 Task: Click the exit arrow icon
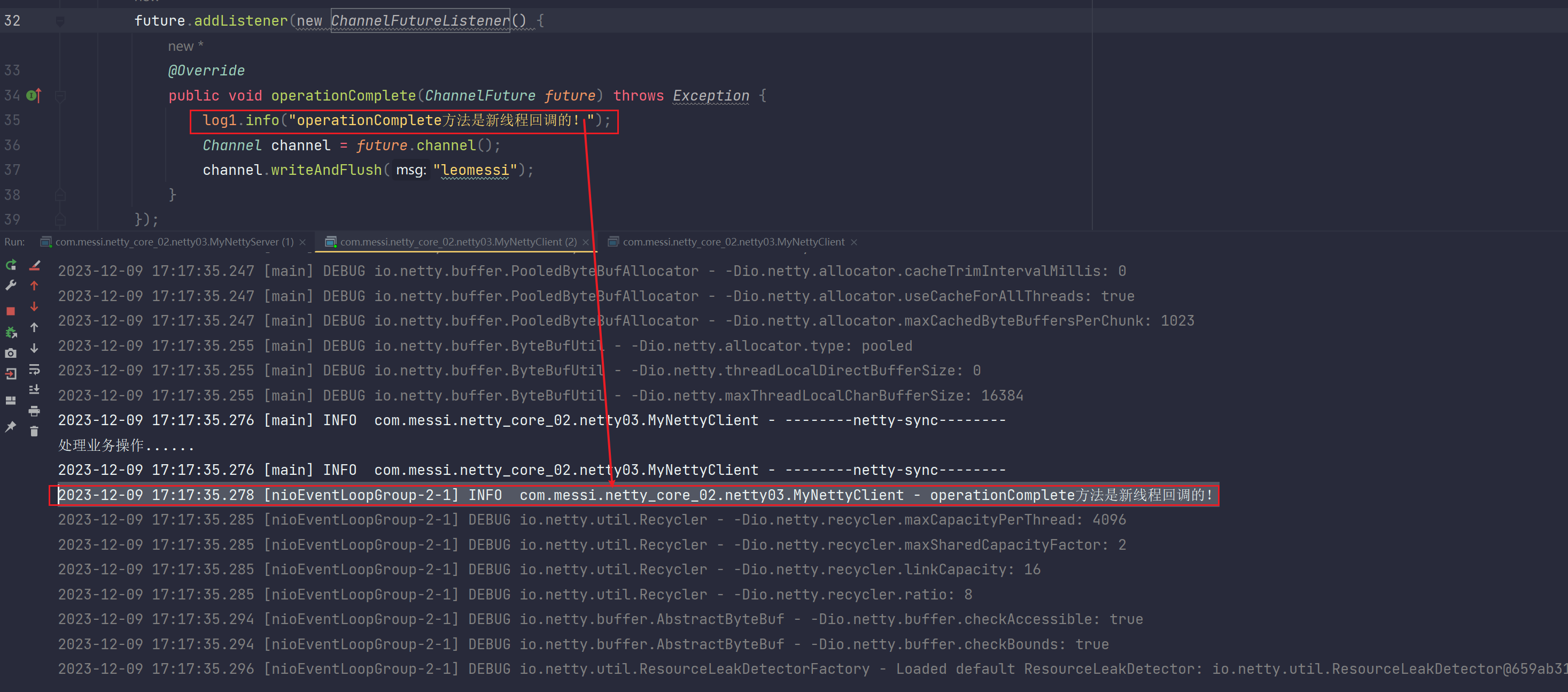(10, 374)
